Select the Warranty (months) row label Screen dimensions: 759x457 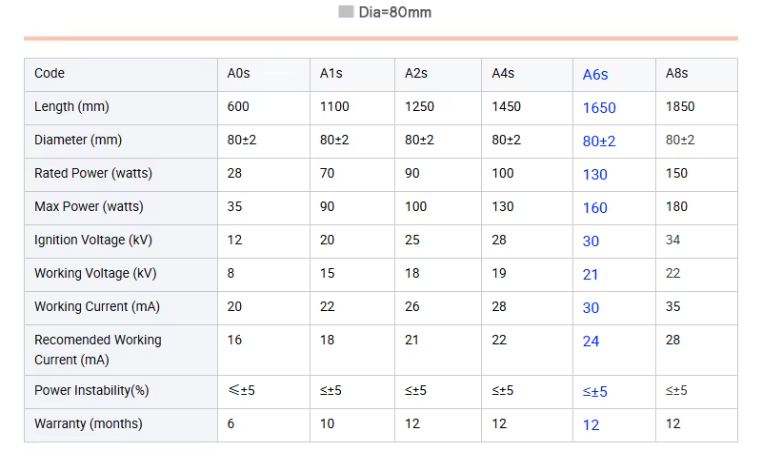coord(88,424)
